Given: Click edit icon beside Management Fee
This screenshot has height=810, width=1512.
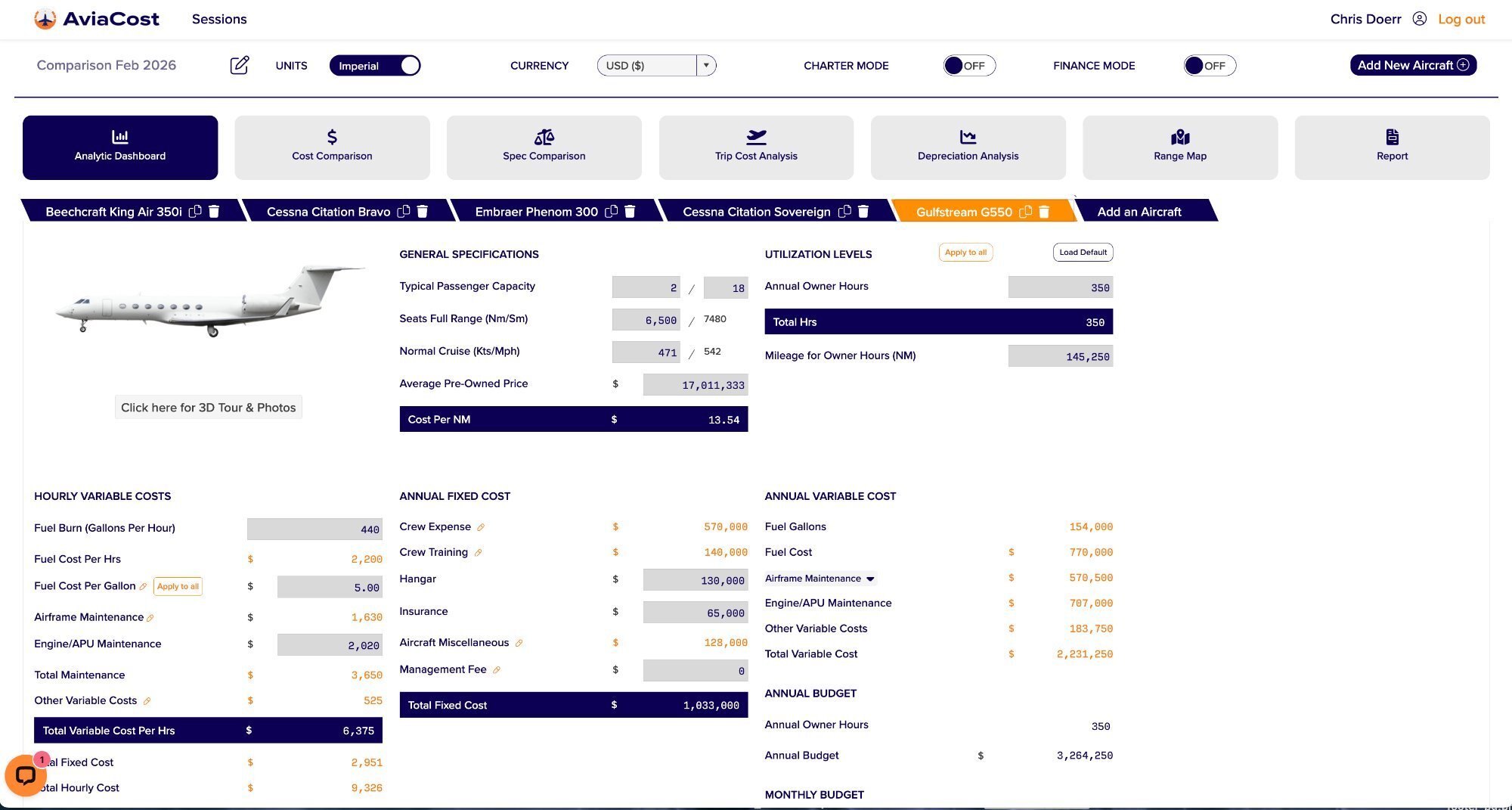Looking at the screenshot, I should point(497,670).
